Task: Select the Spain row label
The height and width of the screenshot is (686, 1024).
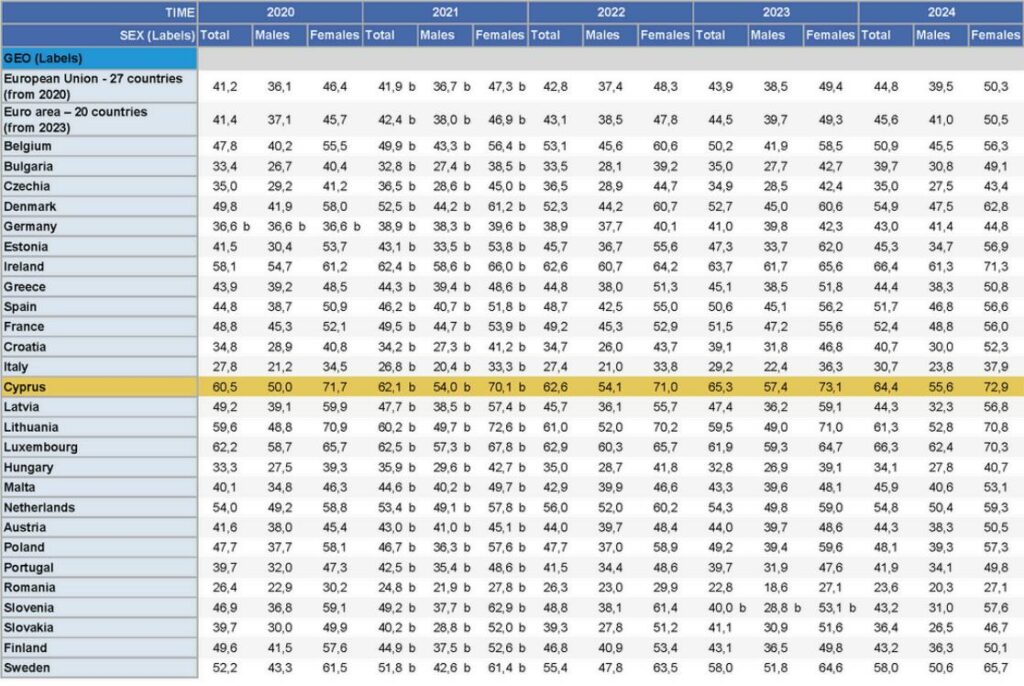Action: pos(99,306)
